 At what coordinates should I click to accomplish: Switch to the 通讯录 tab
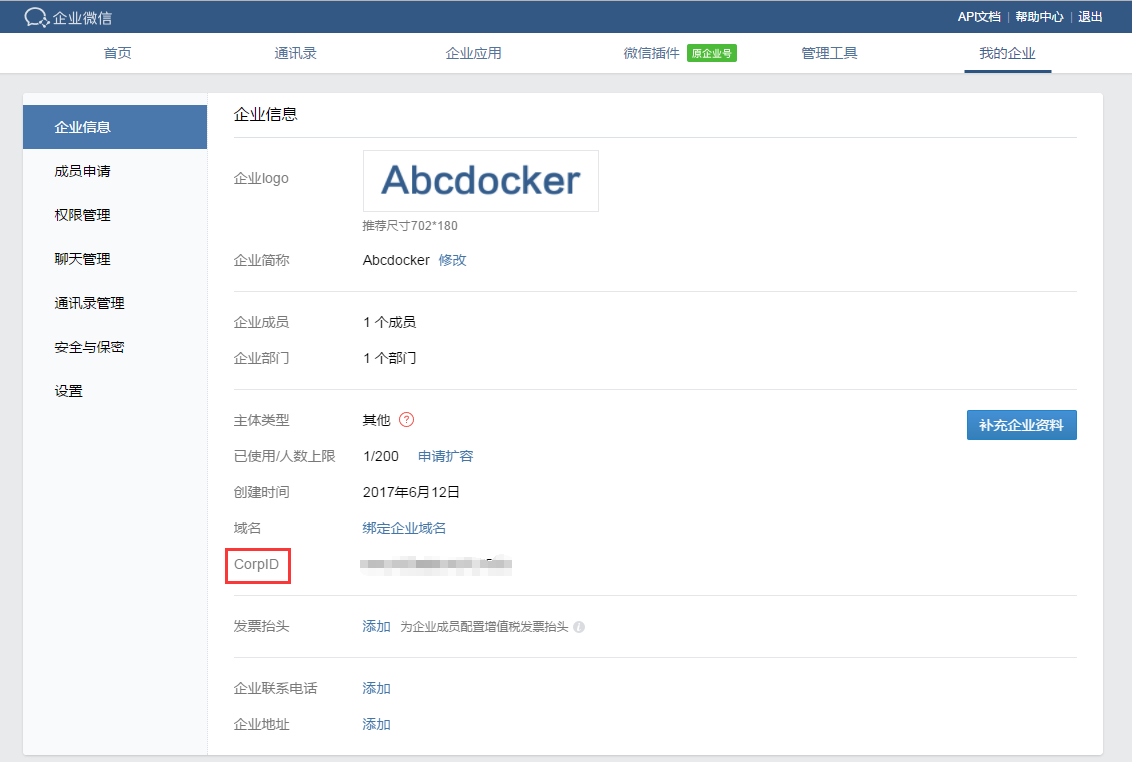tap(296, 54)
